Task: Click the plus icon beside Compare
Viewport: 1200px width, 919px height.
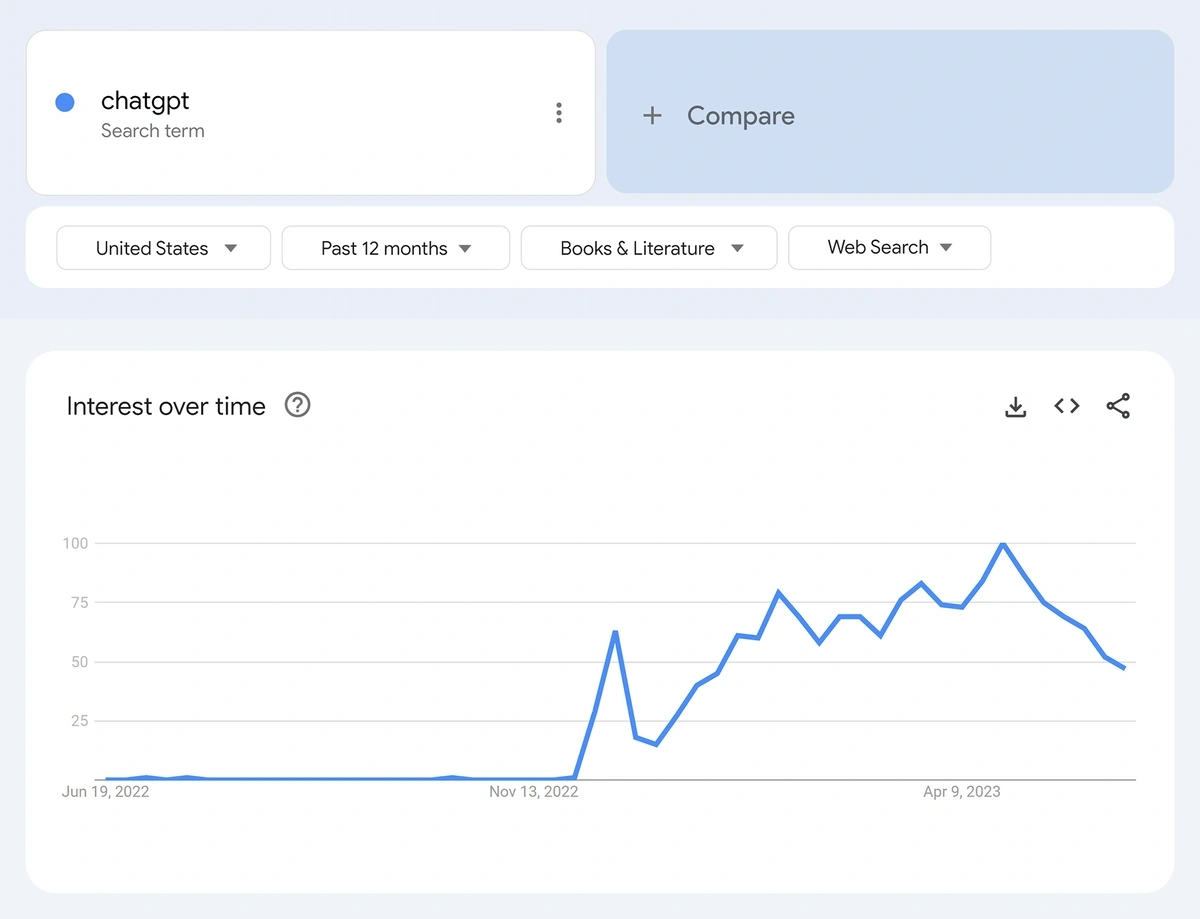Action: tap(652, 116)
